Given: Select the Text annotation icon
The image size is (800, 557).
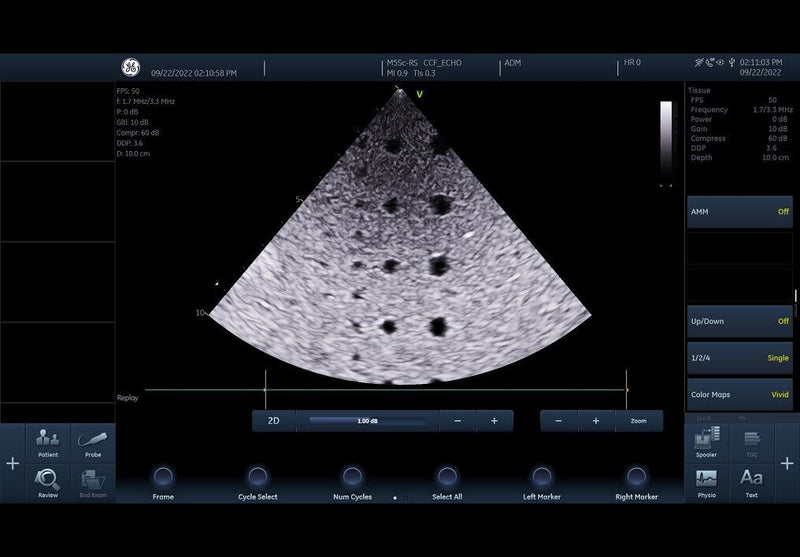Looking at the screenshot, I should [751, 481].
